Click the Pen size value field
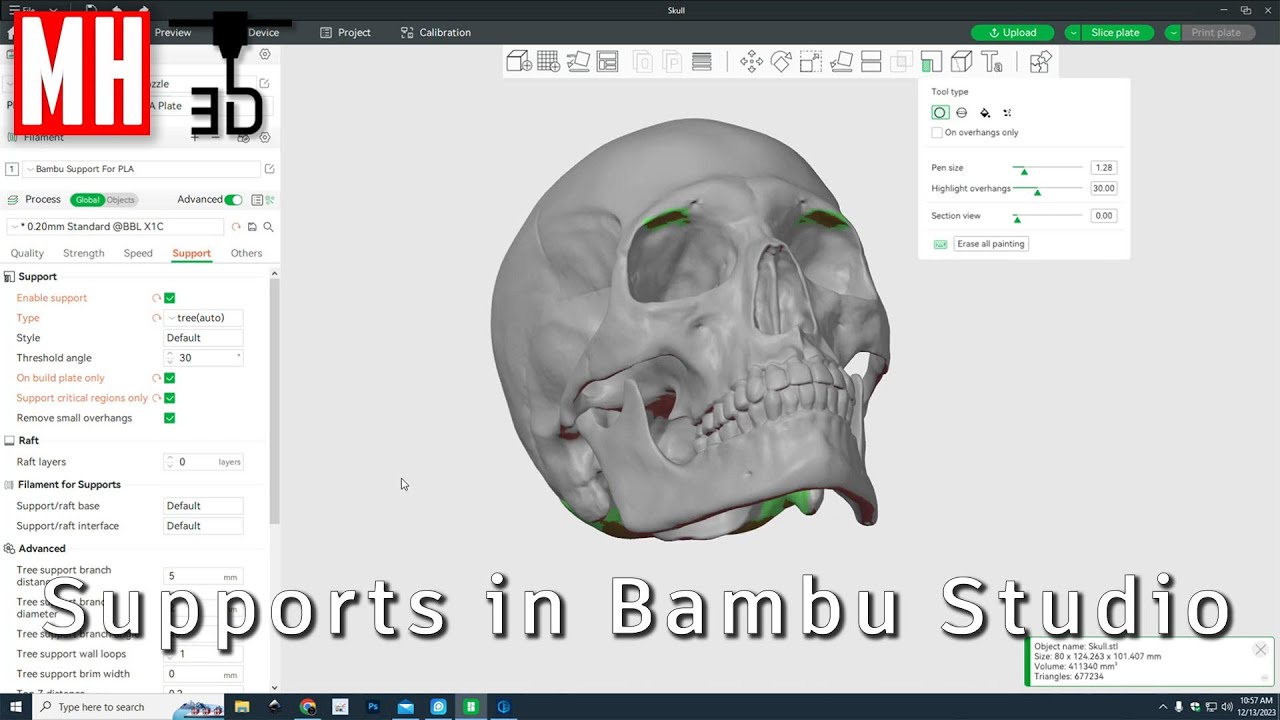 coord(1104,168)
